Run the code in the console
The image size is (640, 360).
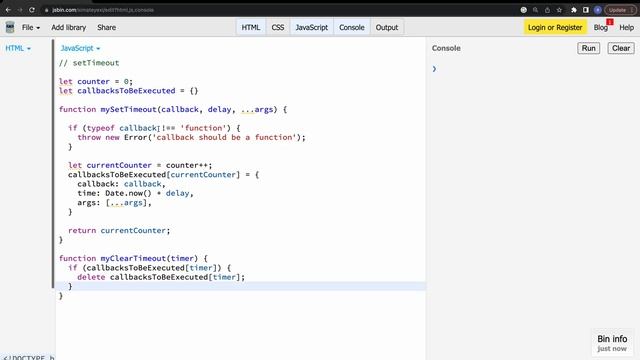coord(589,48)
